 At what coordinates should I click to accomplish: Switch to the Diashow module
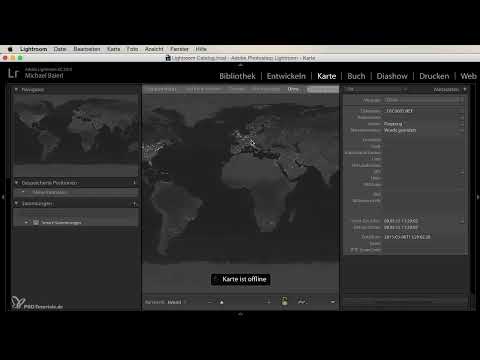click(x=392, y=76)
